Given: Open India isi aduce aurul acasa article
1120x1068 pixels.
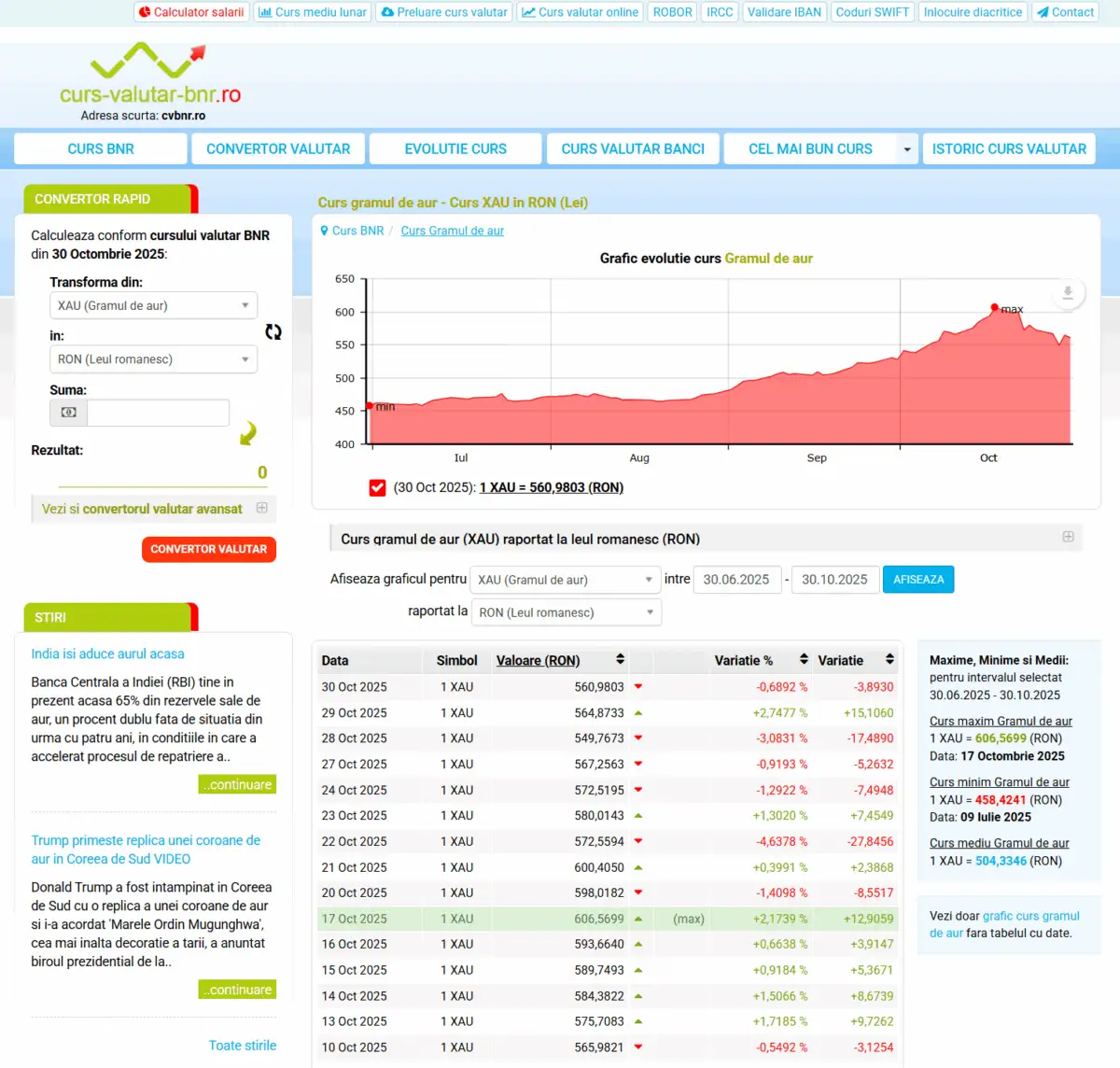Looking at the screenshot, I should tap(107, 653).
